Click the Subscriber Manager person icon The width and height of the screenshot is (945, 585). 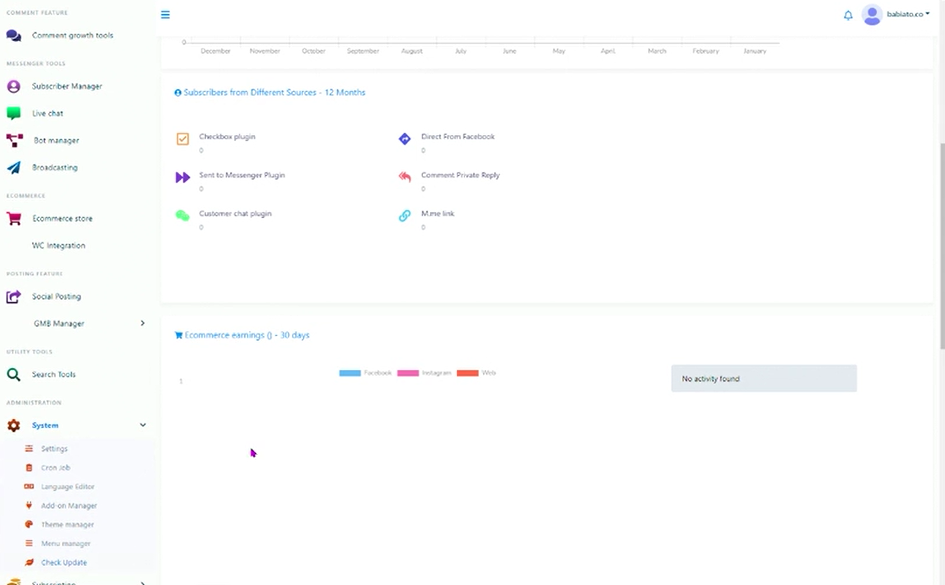pyautogui.click(x=14, y=87)
